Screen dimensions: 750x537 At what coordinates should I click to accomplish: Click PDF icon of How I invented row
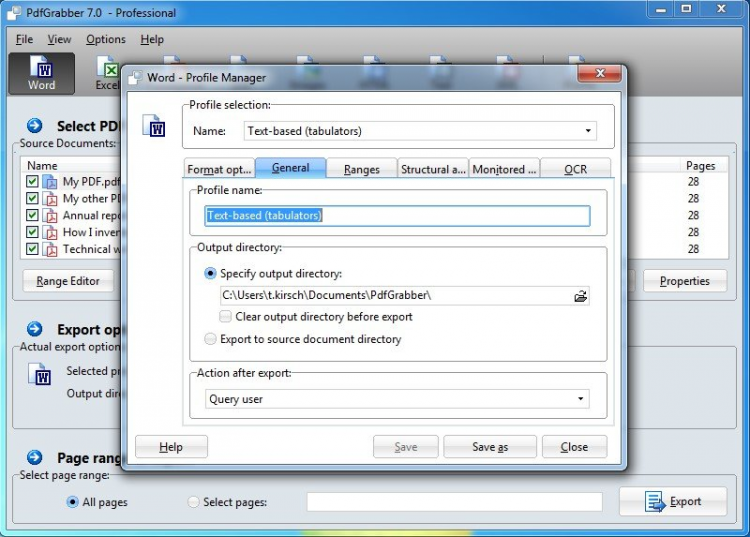tap(50, 232)
